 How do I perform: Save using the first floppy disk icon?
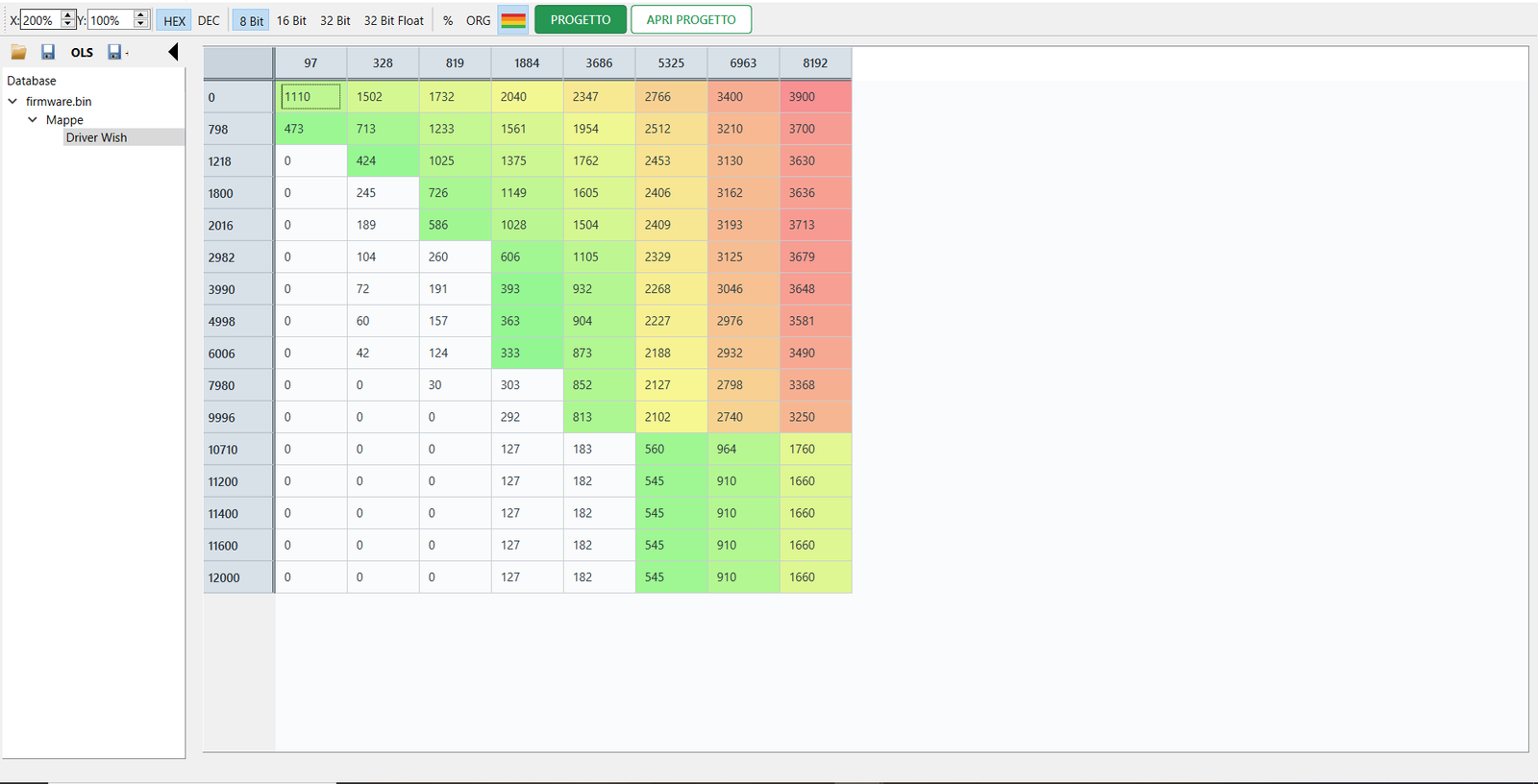48,52
